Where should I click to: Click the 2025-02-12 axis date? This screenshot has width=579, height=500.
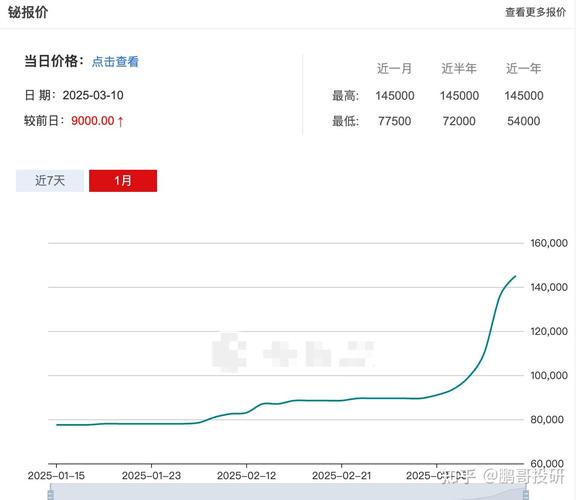[246, 476]
